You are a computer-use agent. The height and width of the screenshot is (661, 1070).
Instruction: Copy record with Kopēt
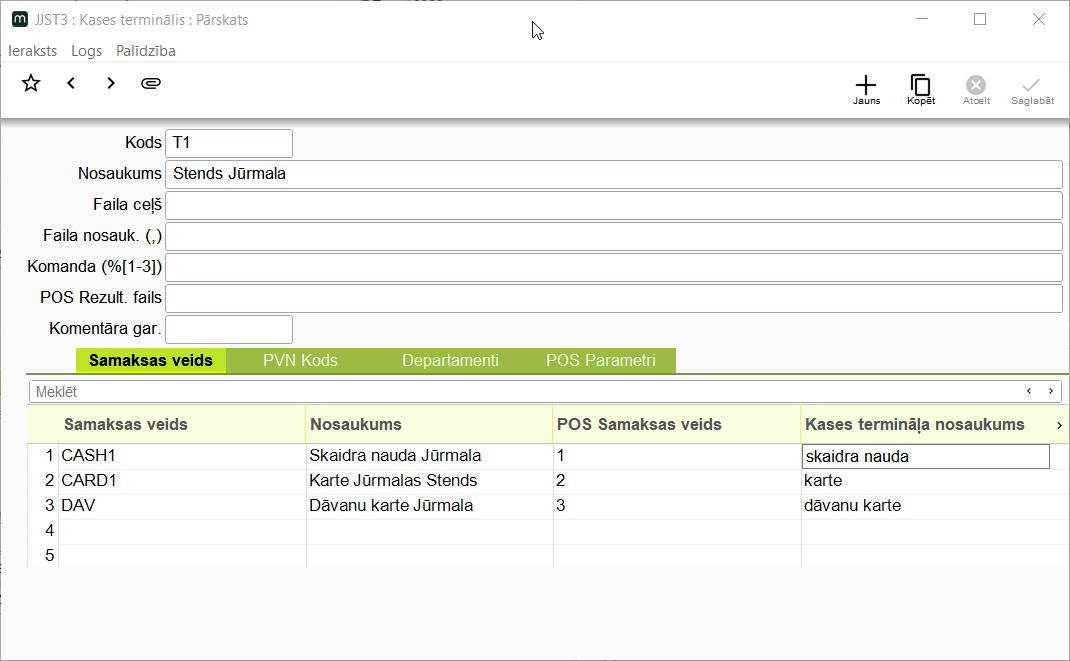(921, 89)
